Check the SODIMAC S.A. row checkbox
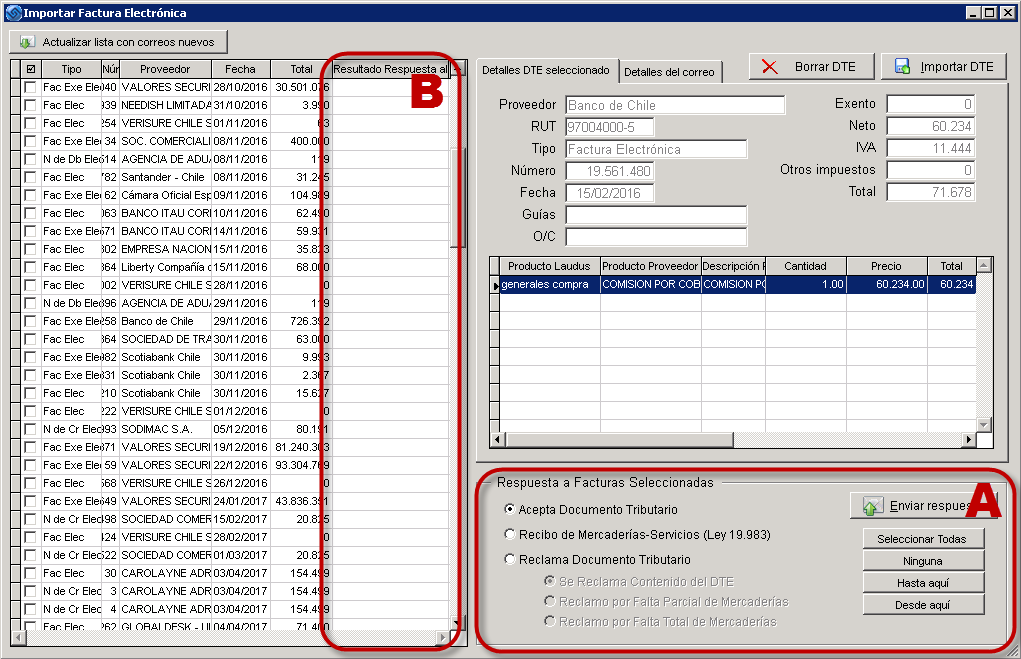Viewport: 1021px width, 659px height. [x=30, y=429]
